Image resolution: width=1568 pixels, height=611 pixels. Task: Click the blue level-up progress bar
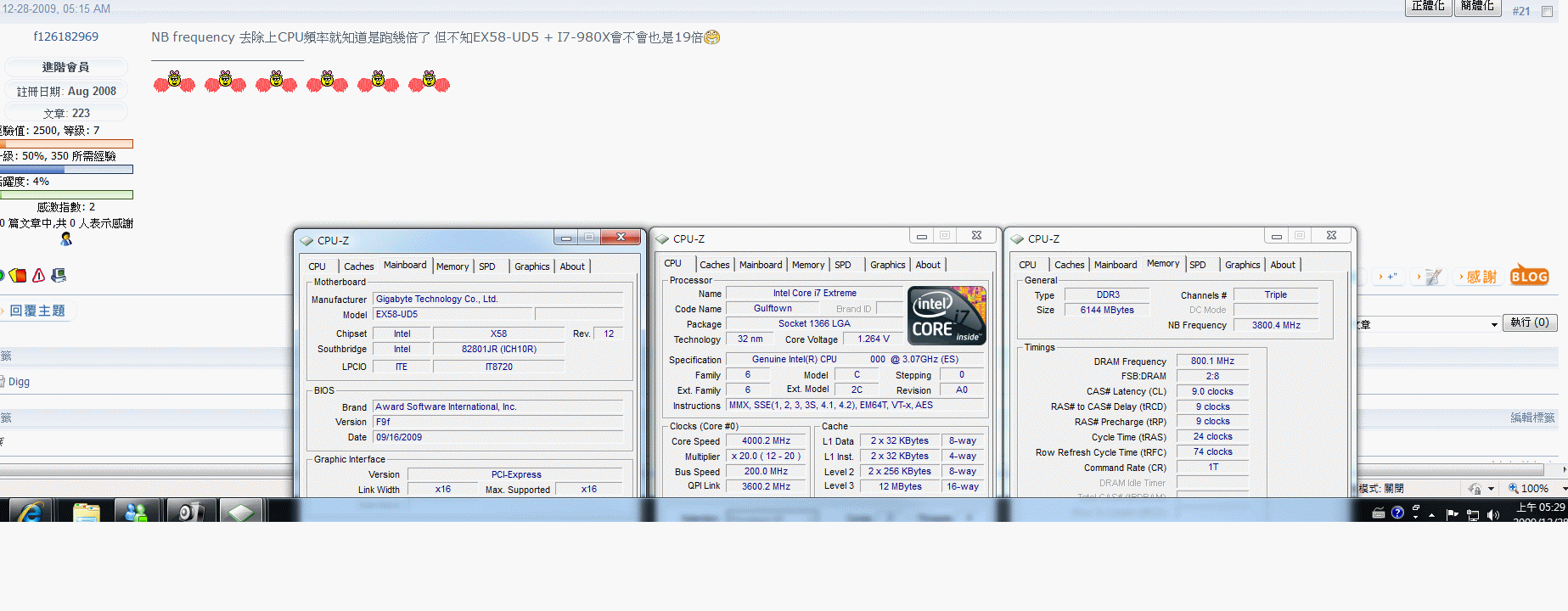point(66,169)
